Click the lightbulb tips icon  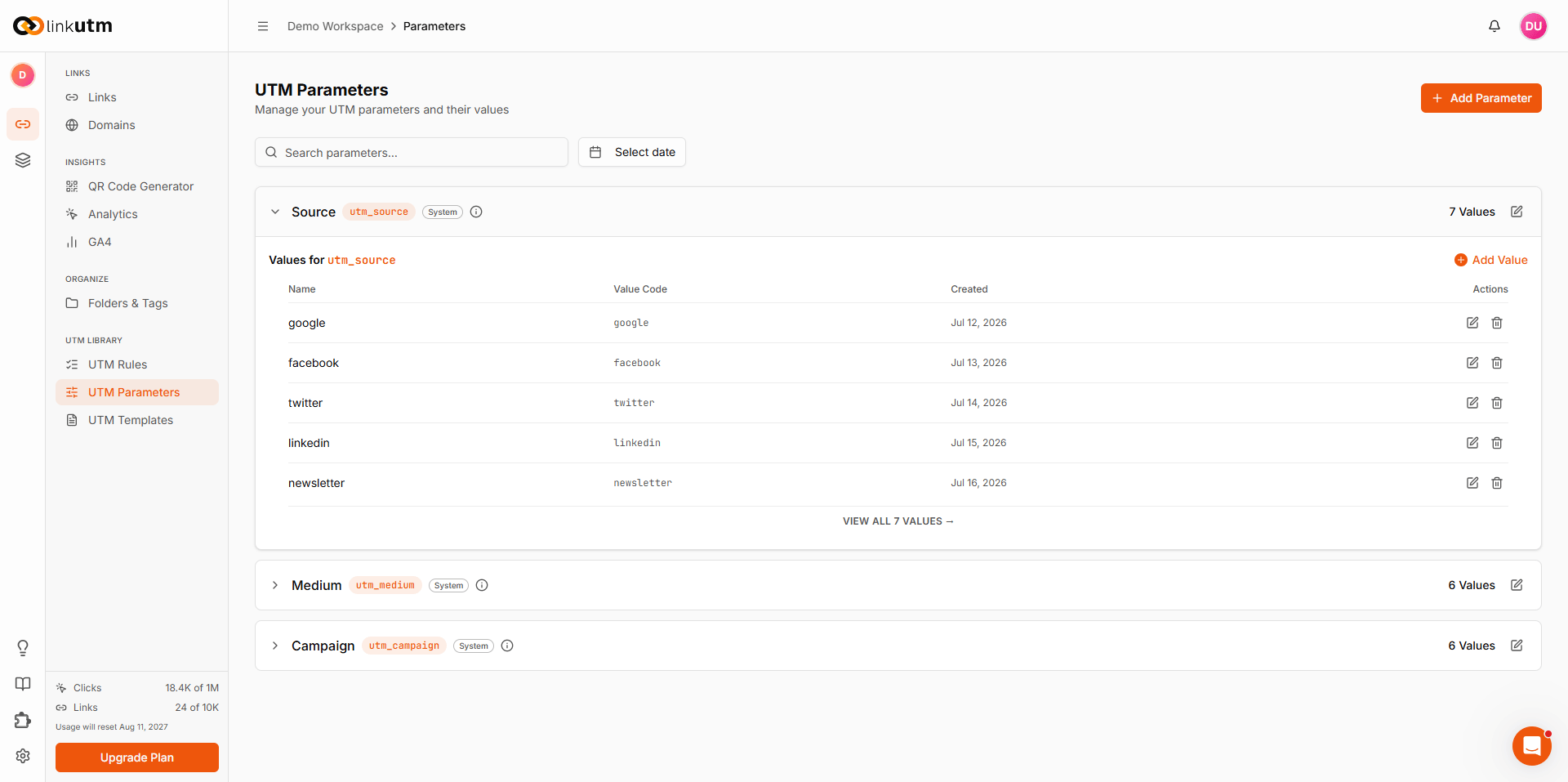pos(23,648)
